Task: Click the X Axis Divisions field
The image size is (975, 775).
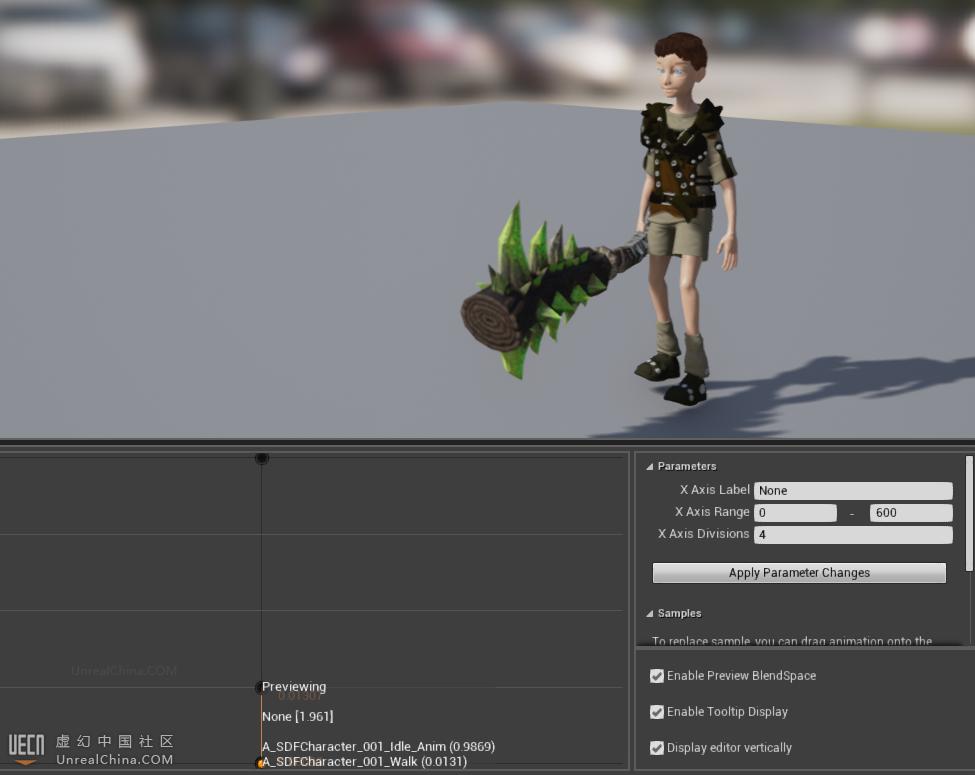Action: [852, 535]
